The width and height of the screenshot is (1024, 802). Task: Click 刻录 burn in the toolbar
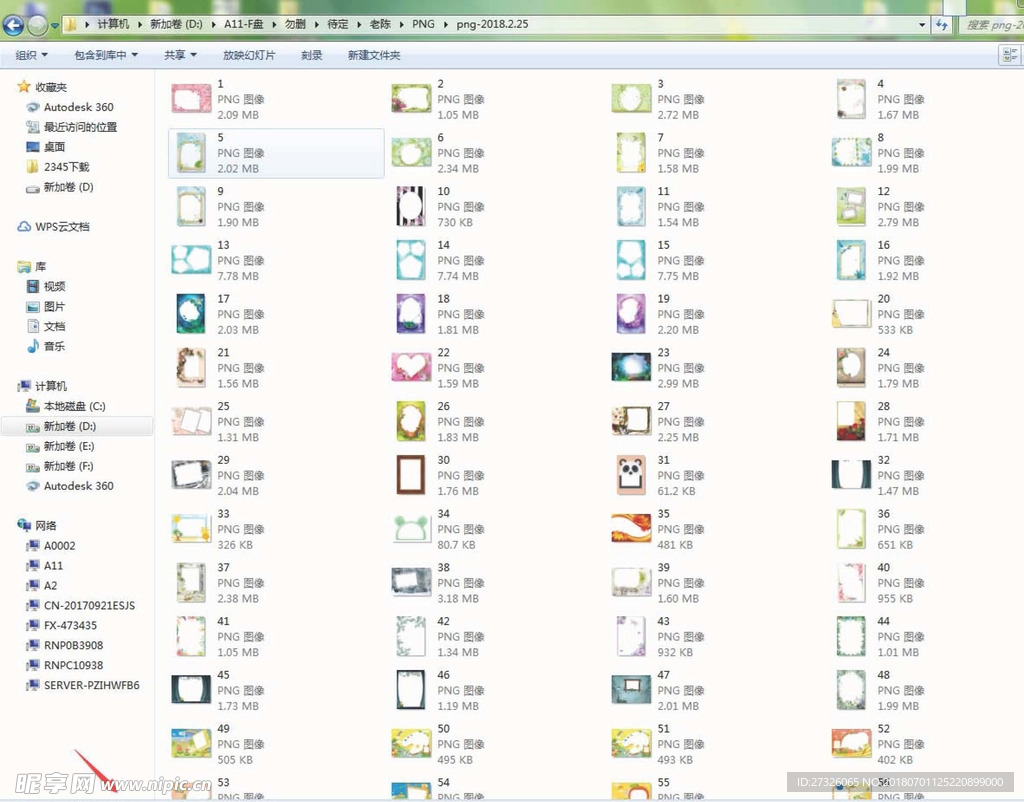312,55
